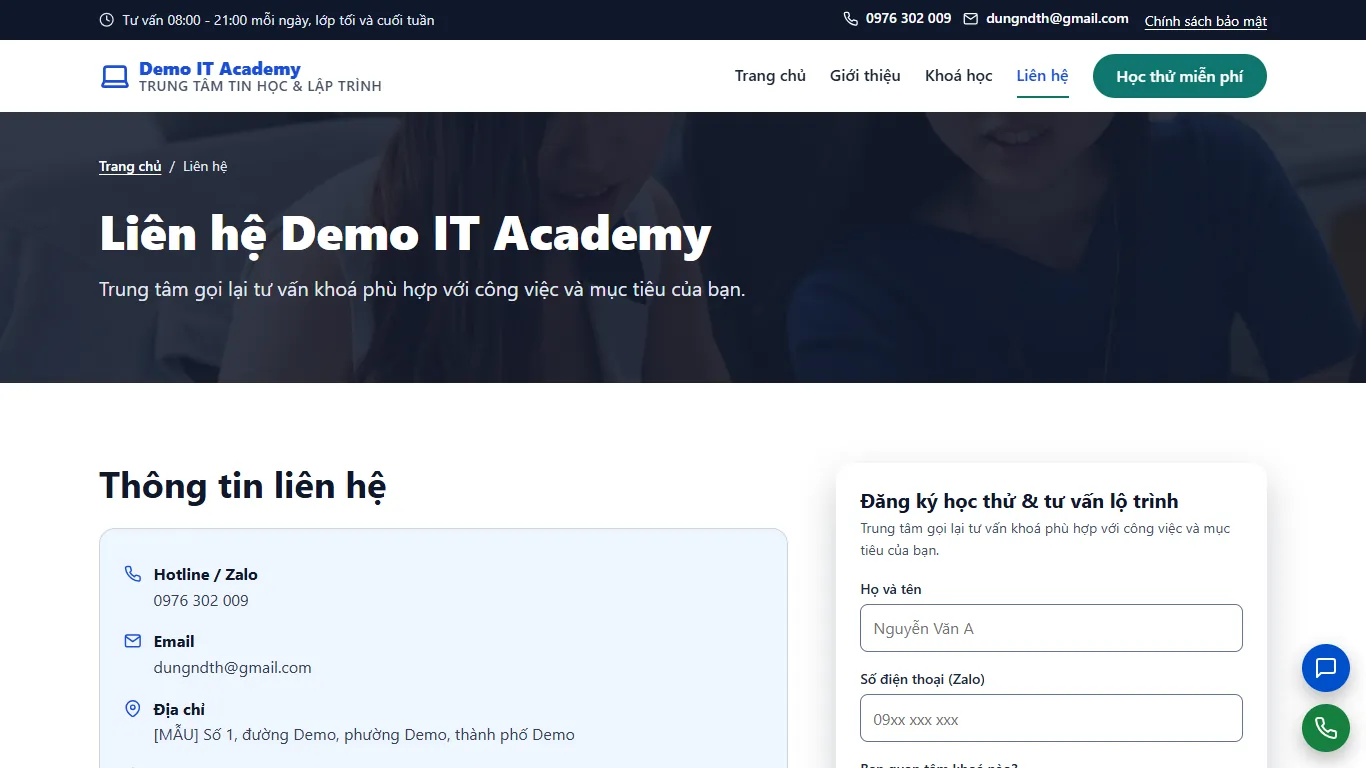Open the Chính sách bảo mật link
The width and height of the screenshot is (1366, 768).
pos(1206,21)
